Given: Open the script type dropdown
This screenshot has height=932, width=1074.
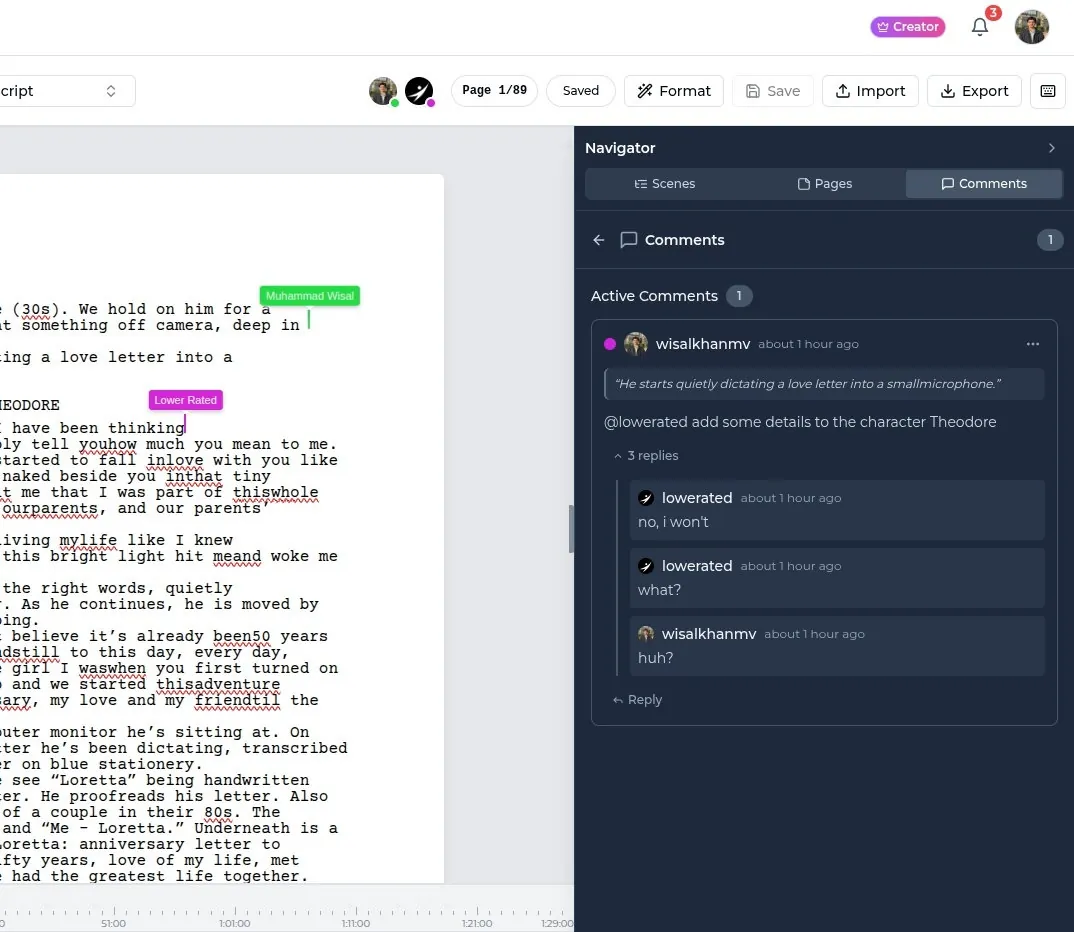Looking at the screenshot, I should [66, 91].
